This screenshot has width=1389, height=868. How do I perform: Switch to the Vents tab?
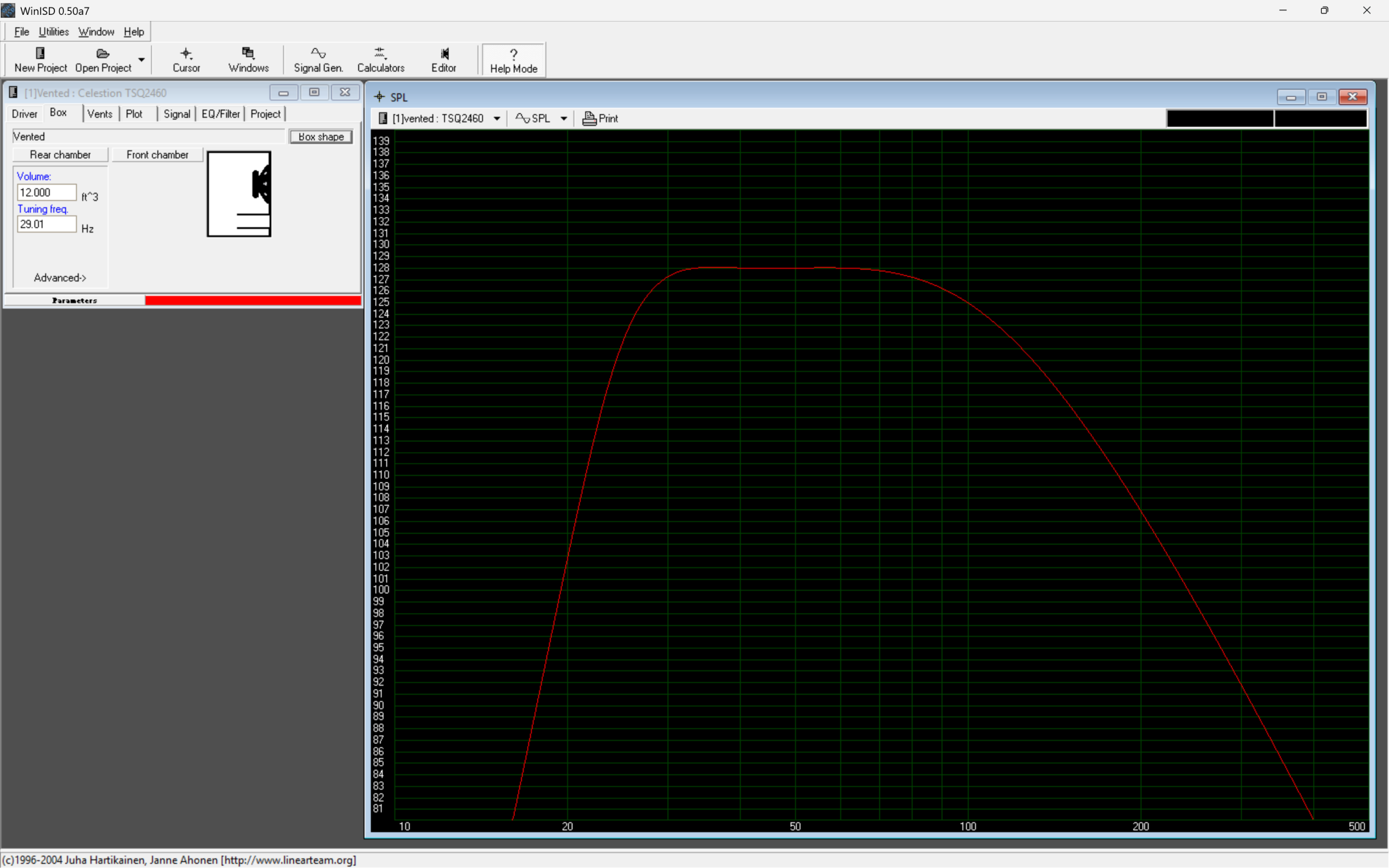point(100,114)
